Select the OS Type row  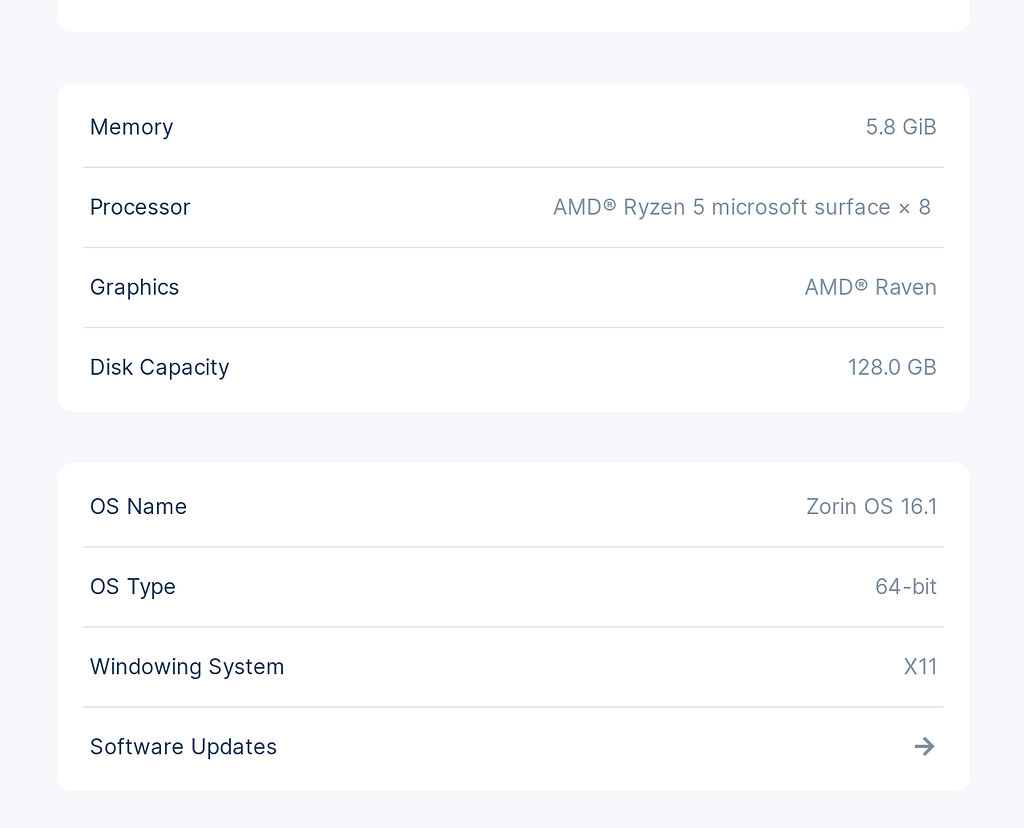point(512,587)
